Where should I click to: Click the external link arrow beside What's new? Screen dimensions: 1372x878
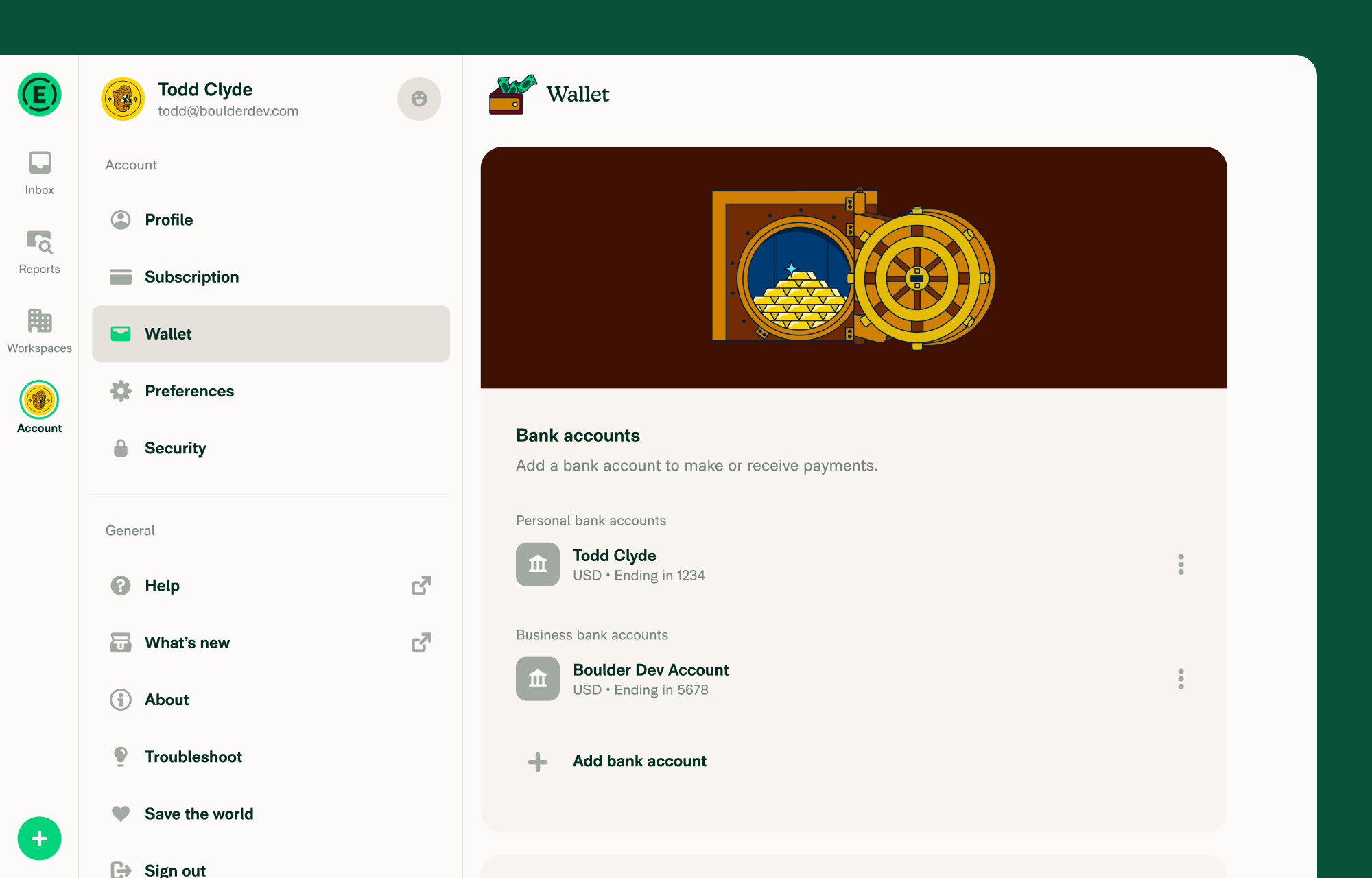[423, 642]
